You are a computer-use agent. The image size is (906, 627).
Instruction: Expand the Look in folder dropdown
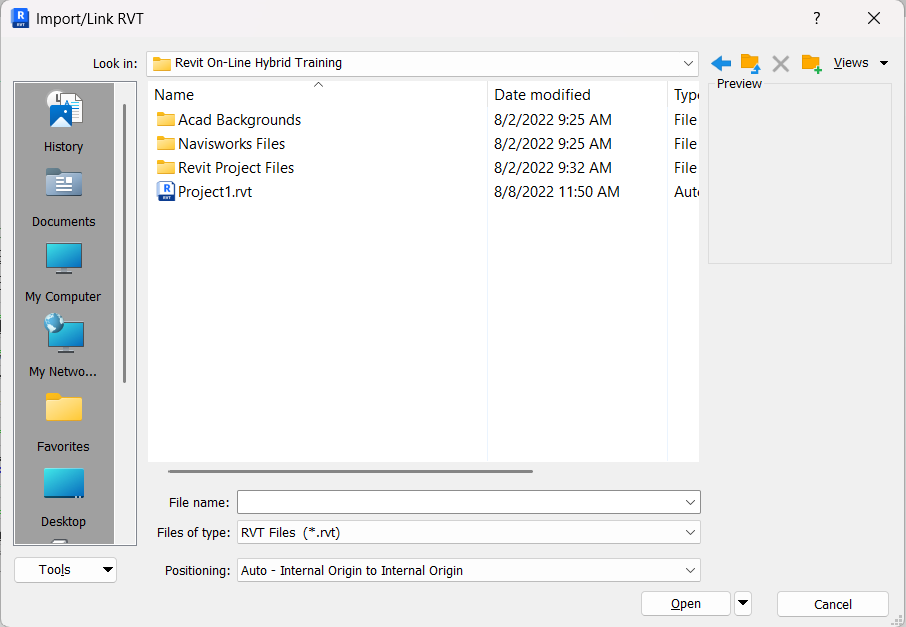tap(688, 63)
